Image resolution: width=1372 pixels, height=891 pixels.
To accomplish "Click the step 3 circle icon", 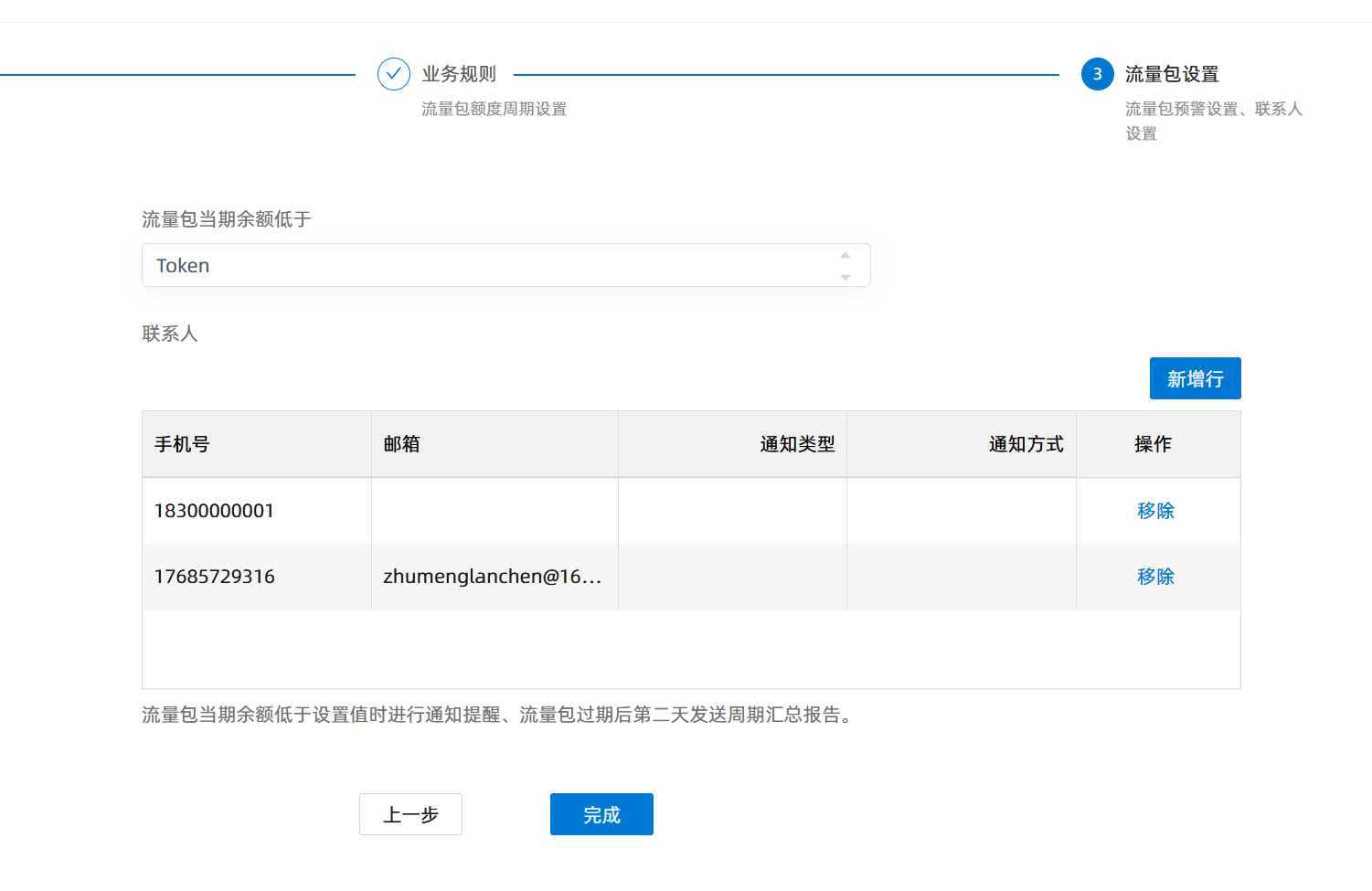I will 1097,74.
